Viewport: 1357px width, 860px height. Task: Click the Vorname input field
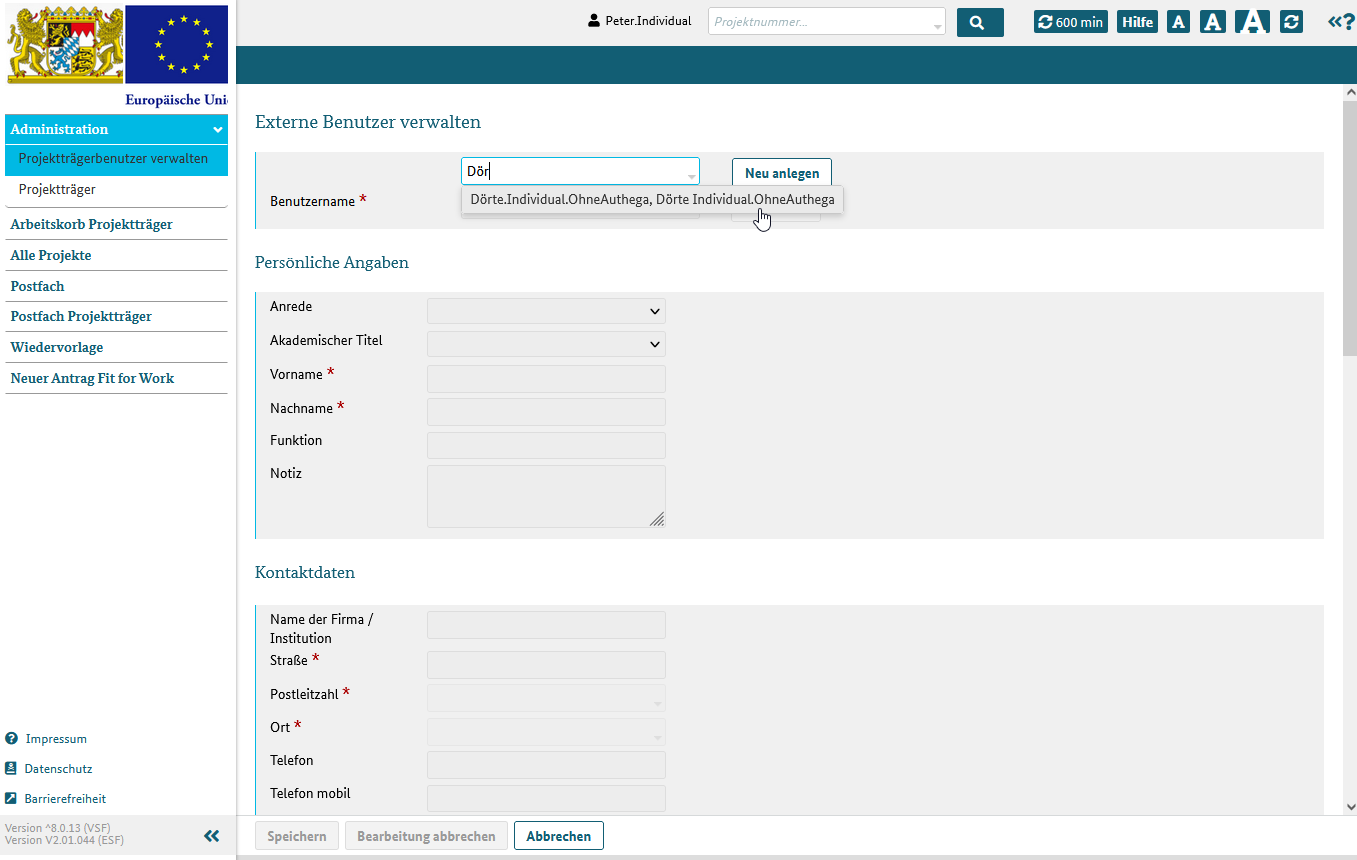point(546,379)
